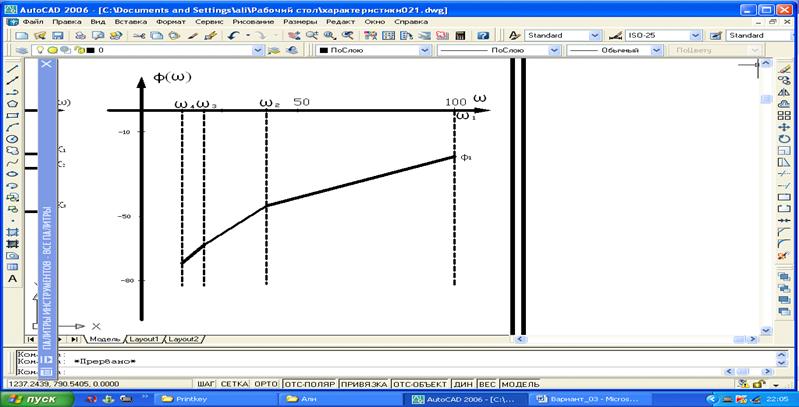The image size is (799, 407).
Task: Click the Plot Preview icon
Action: pos(98,36)
